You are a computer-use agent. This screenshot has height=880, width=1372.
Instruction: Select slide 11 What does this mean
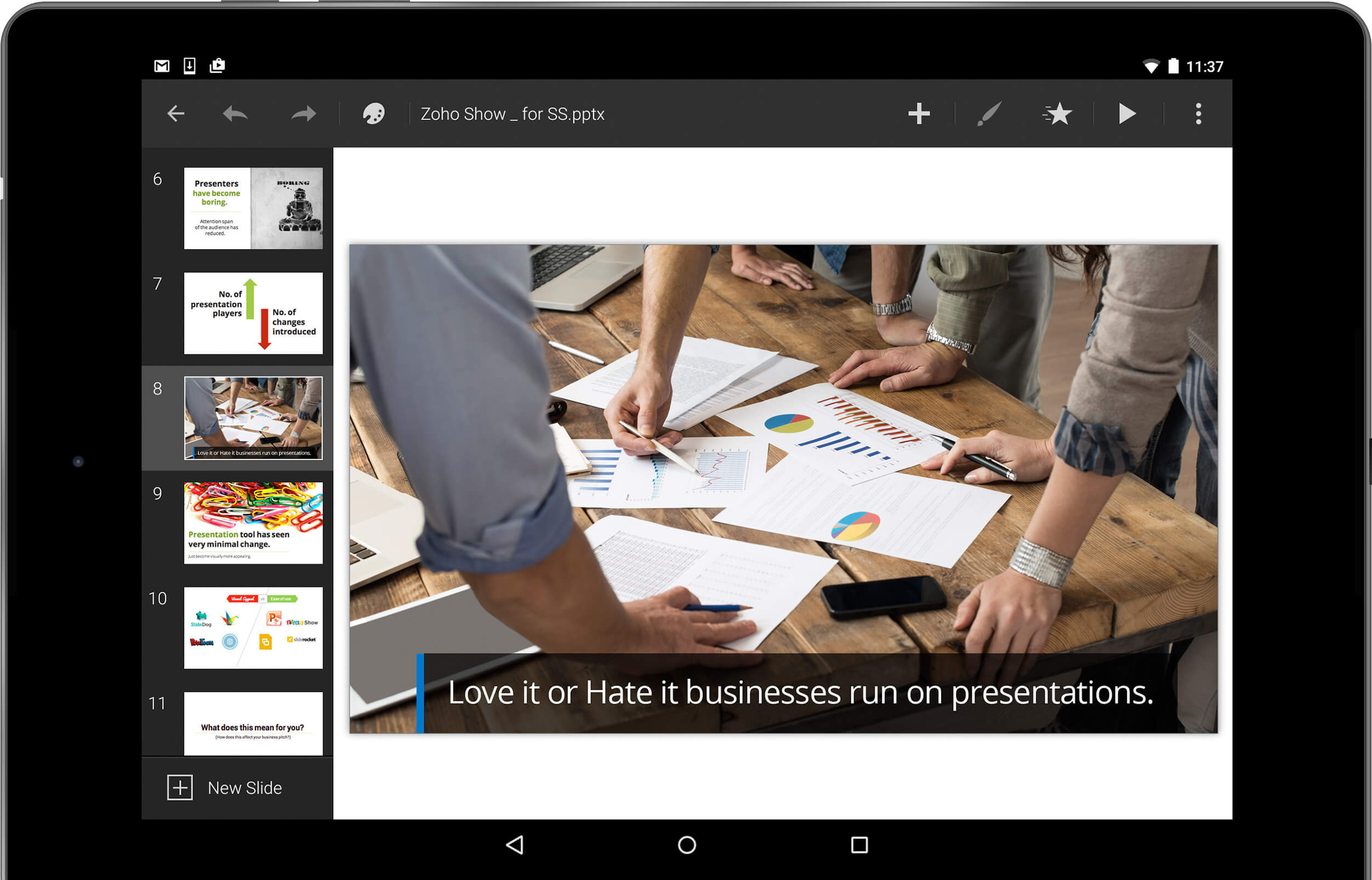[253, 724]
